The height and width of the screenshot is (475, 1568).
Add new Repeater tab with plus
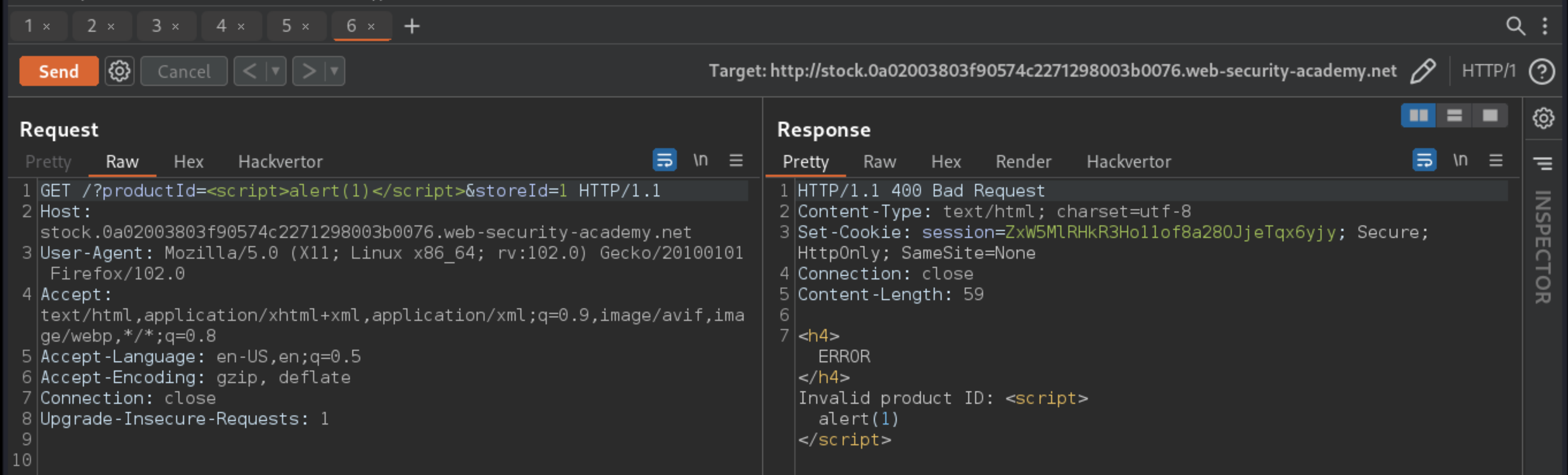pyautogui.click(x=412, y=26)
